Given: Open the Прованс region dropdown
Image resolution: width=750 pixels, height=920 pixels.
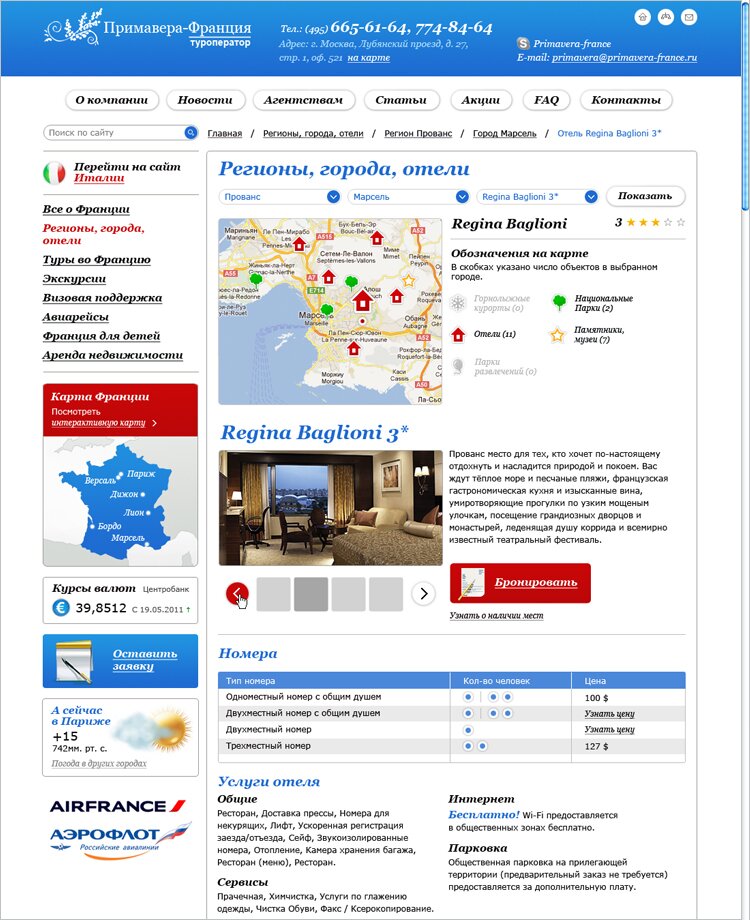Looking at the screenshot, I should click(279, 197).
